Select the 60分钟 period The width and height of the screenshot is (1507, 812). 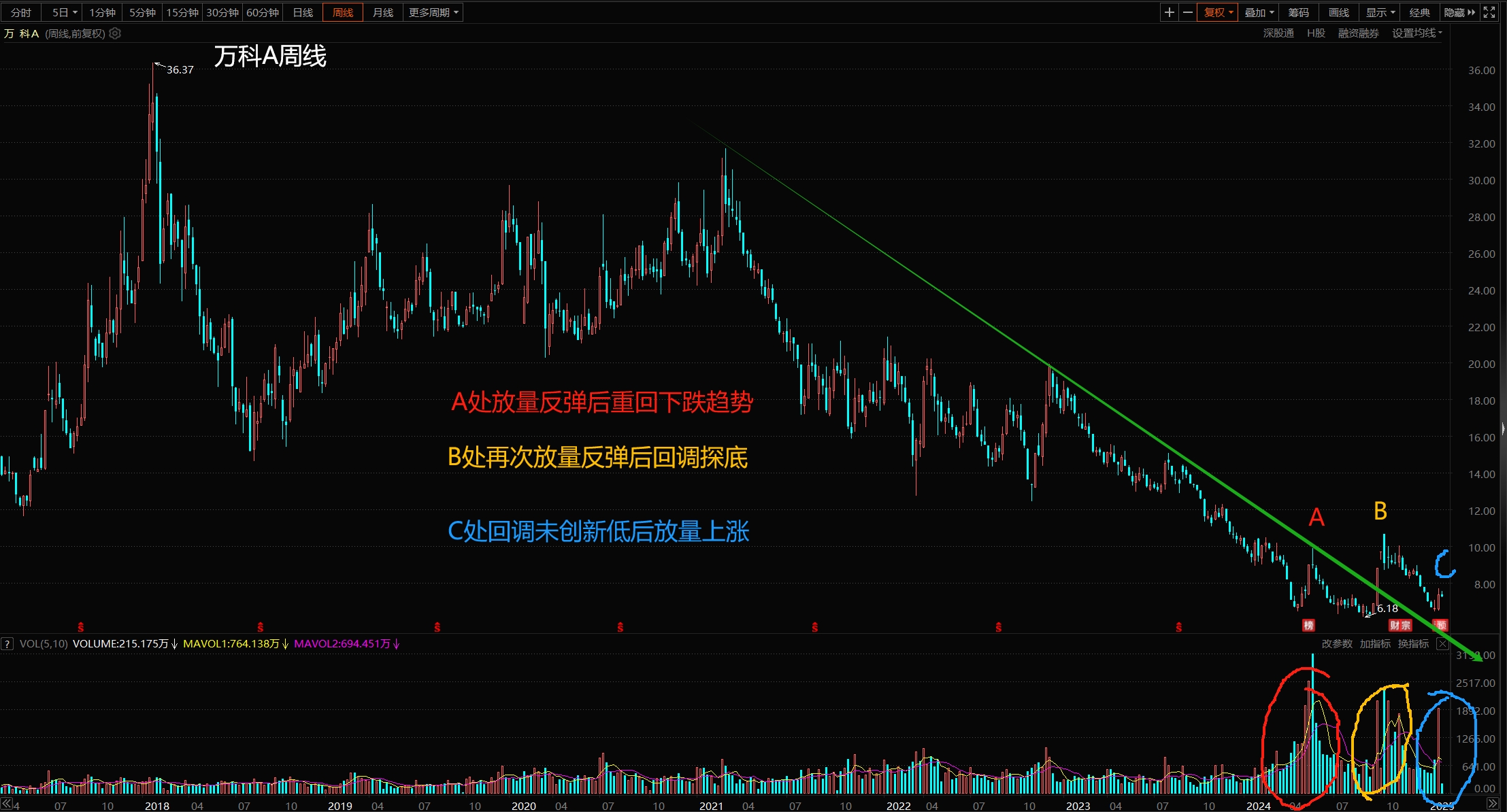tap(263, 12)
